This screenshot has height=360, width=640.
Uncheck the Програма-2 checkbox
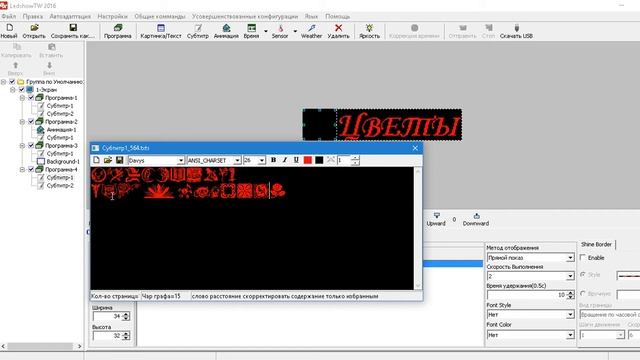(31, 122)
